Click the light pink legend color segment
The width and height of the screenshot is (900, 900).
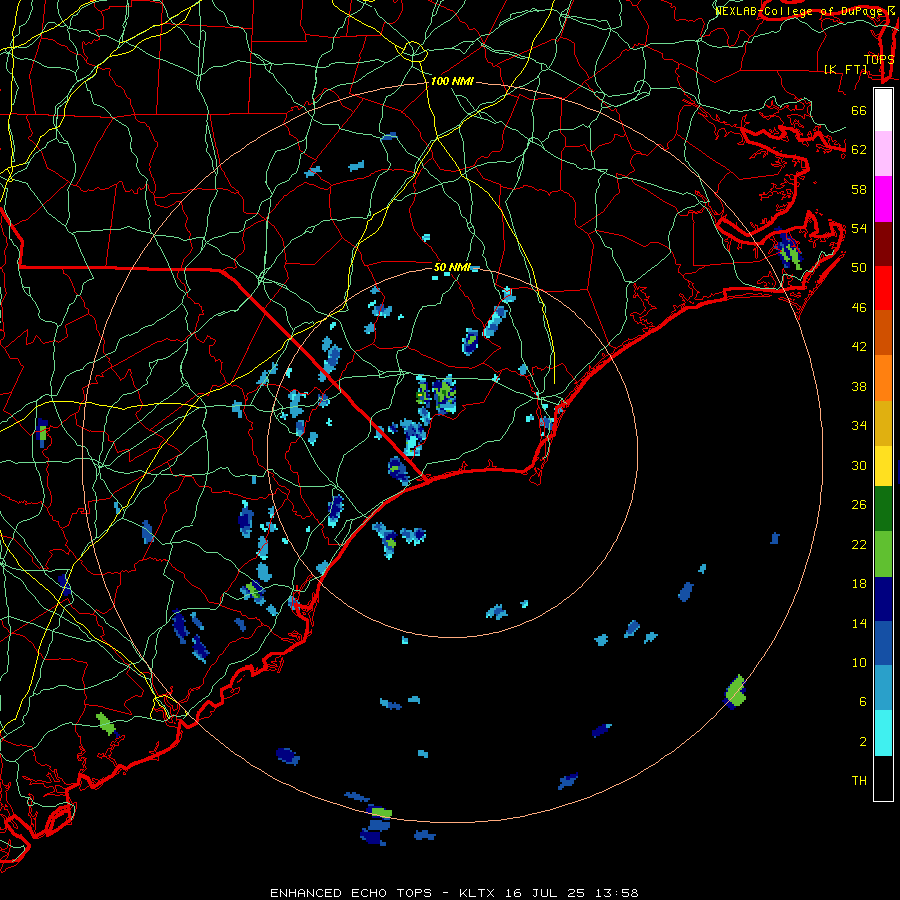point(883,154)
